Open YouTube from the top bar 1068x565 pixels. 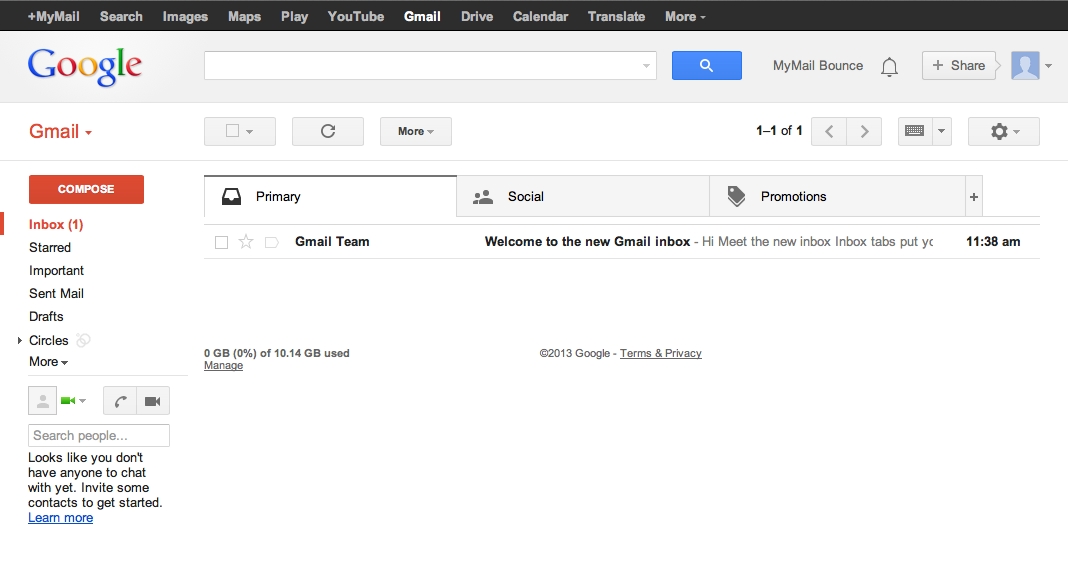[x=356, y=16]
